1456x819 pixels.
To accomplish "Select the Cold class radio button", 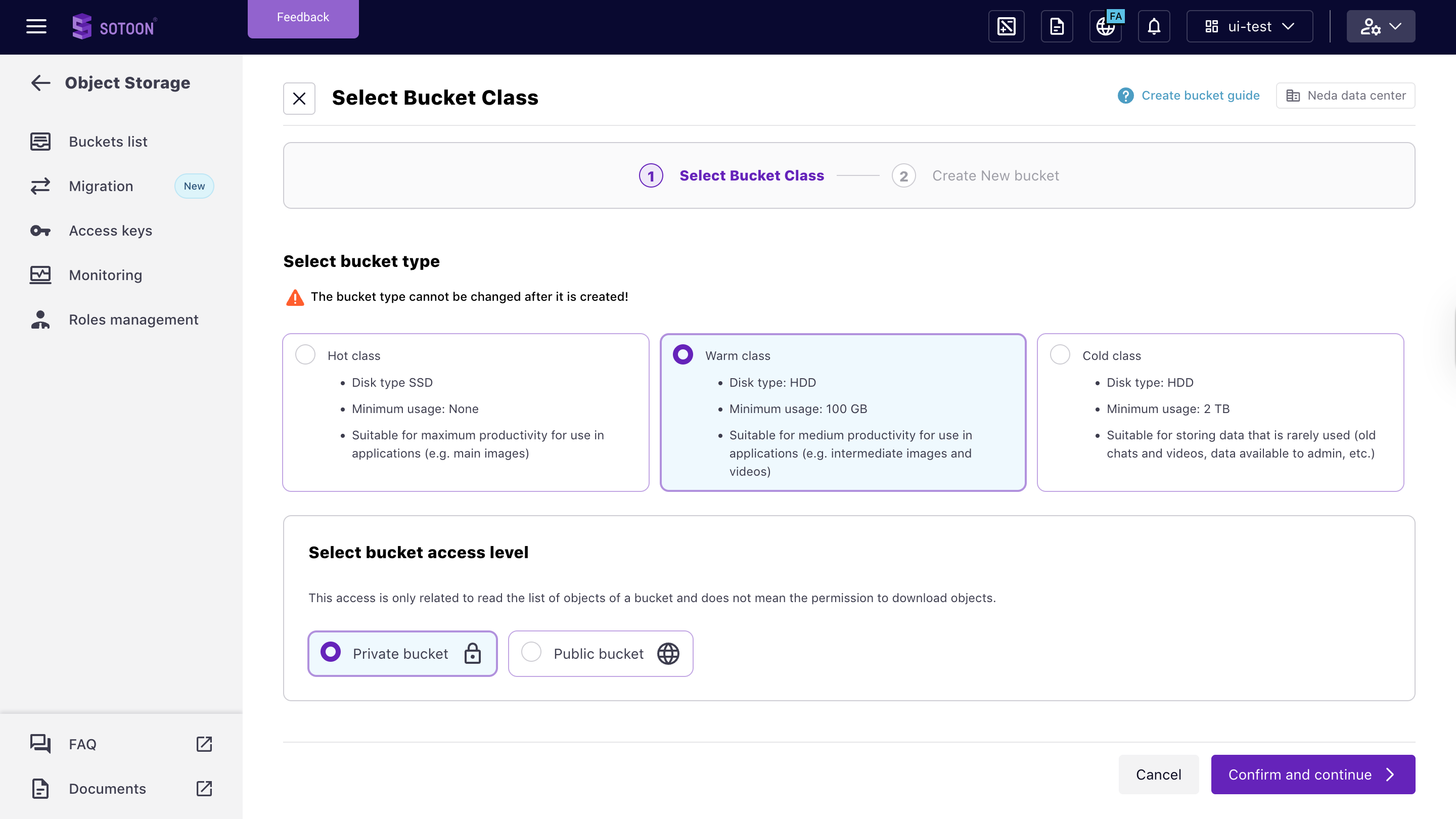I will (x=1060, y=355).
